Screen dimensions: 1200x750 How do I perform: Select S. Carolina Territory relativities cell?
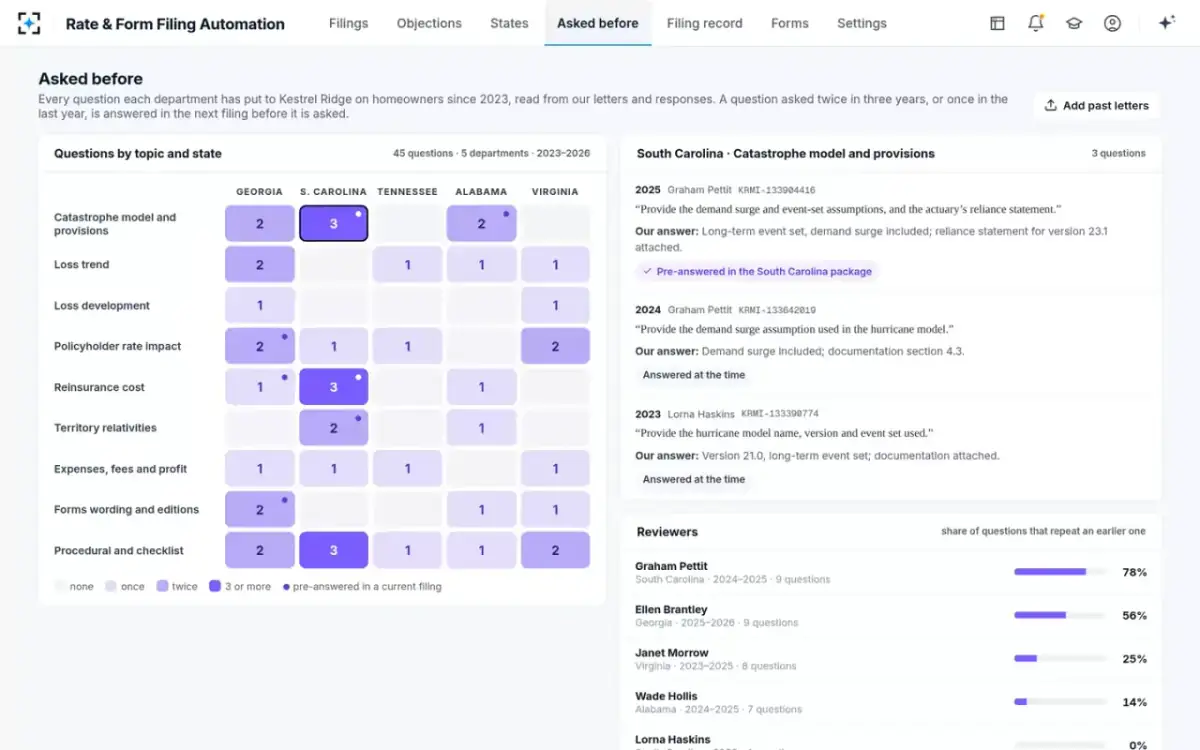coord(334,428)
